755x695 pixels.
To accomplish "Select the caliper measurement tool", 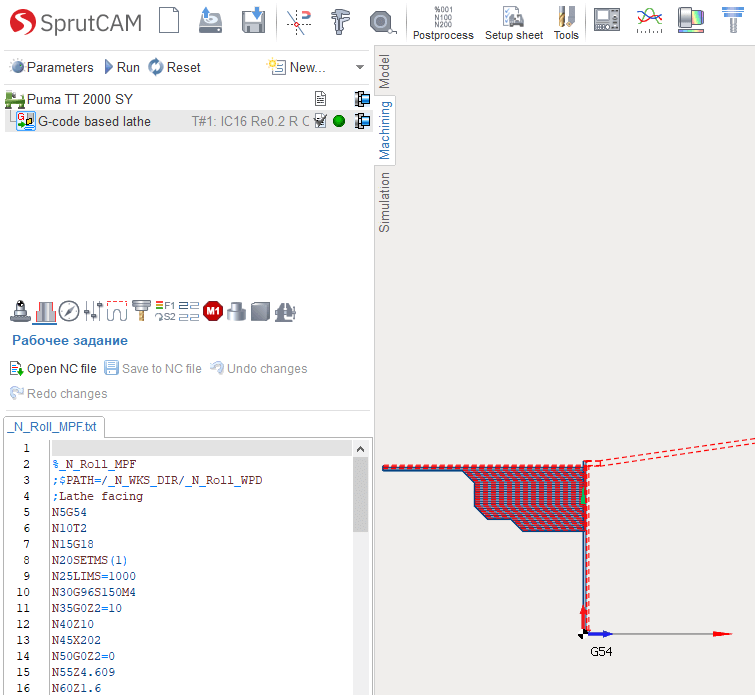I will tap(340, 22).
